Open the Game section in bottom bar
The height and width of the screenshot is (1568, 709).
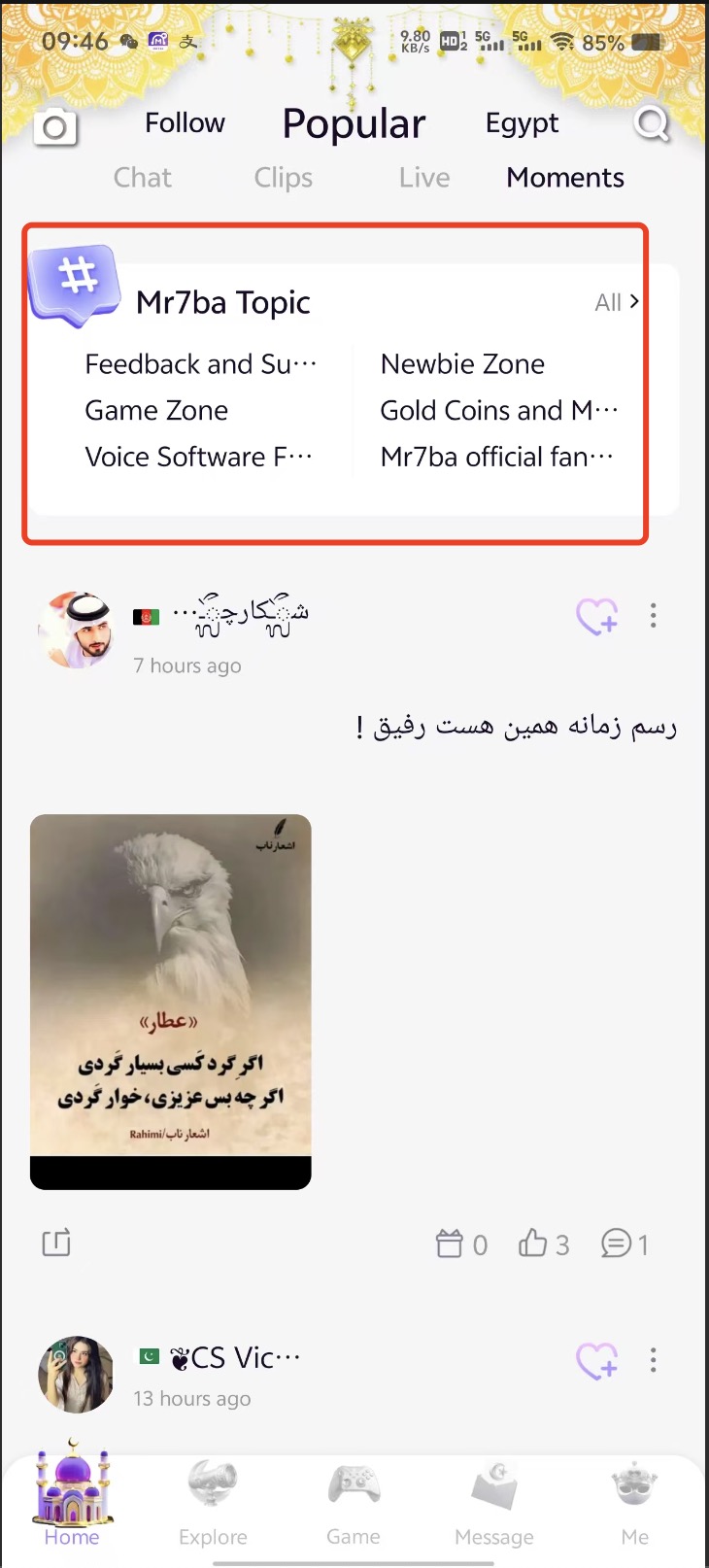(354, 1503)
